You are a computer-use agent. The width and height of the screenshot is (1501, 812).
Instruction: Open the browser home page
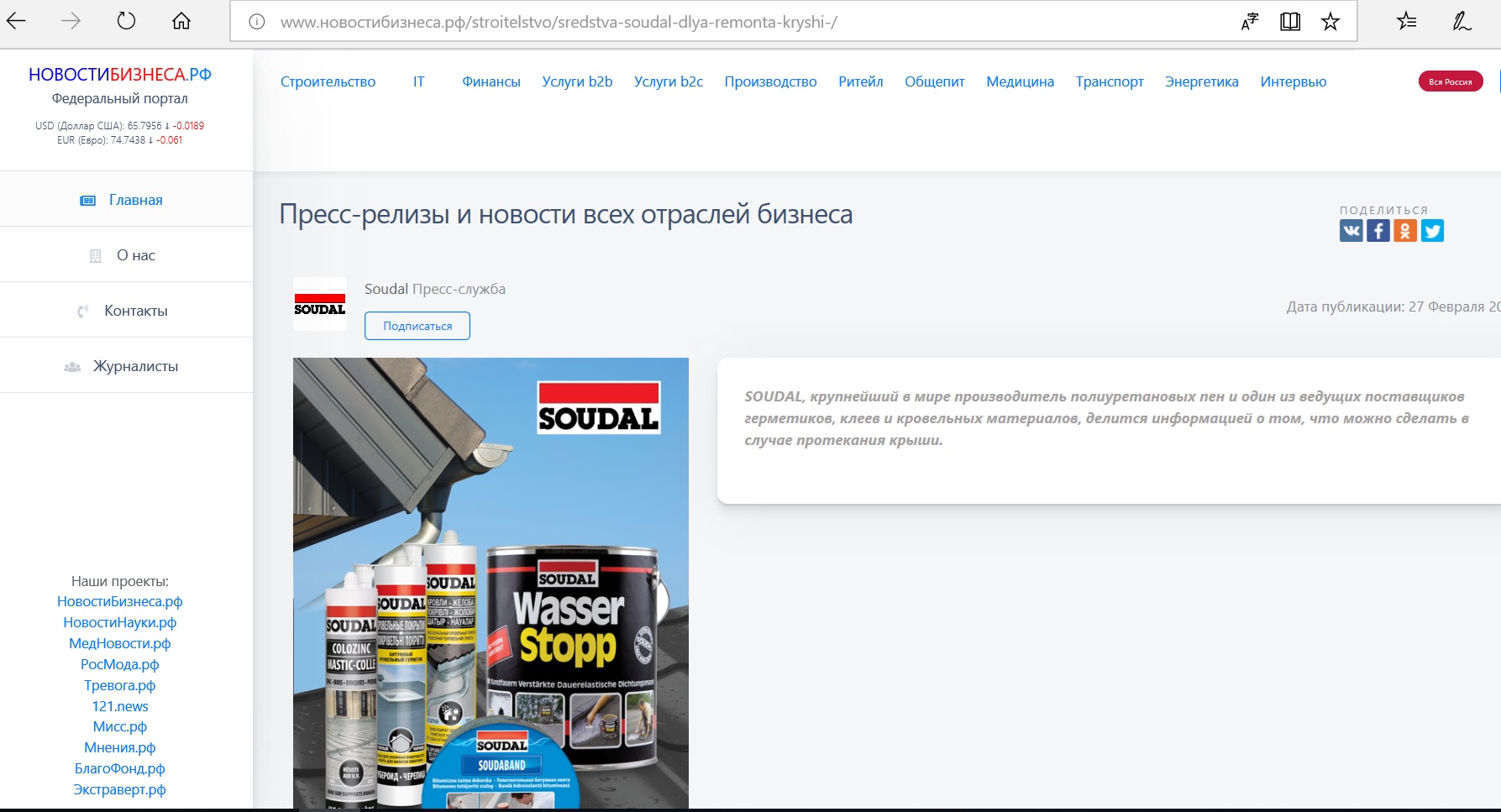[181, 21]
